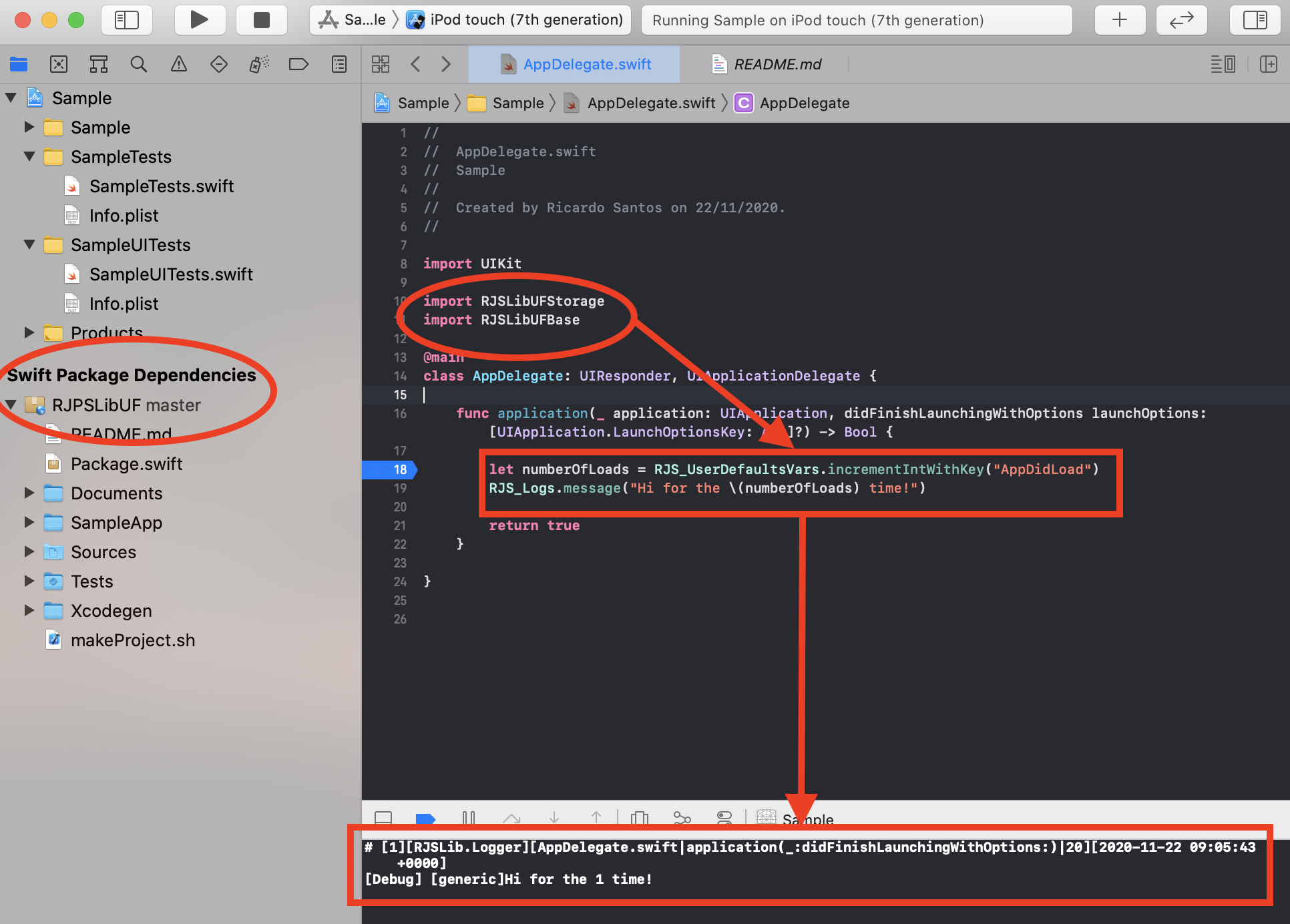1290x924 pixels.
Task: Switch to the README.md tab
Action: (x=777, y=64)
